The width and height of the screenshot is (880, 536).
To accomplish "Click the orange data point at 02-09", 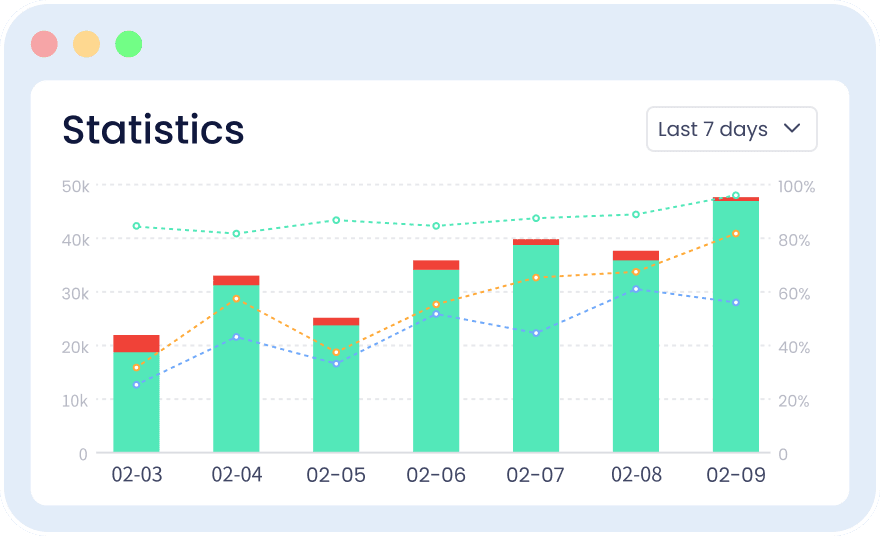I will point(736,233).
